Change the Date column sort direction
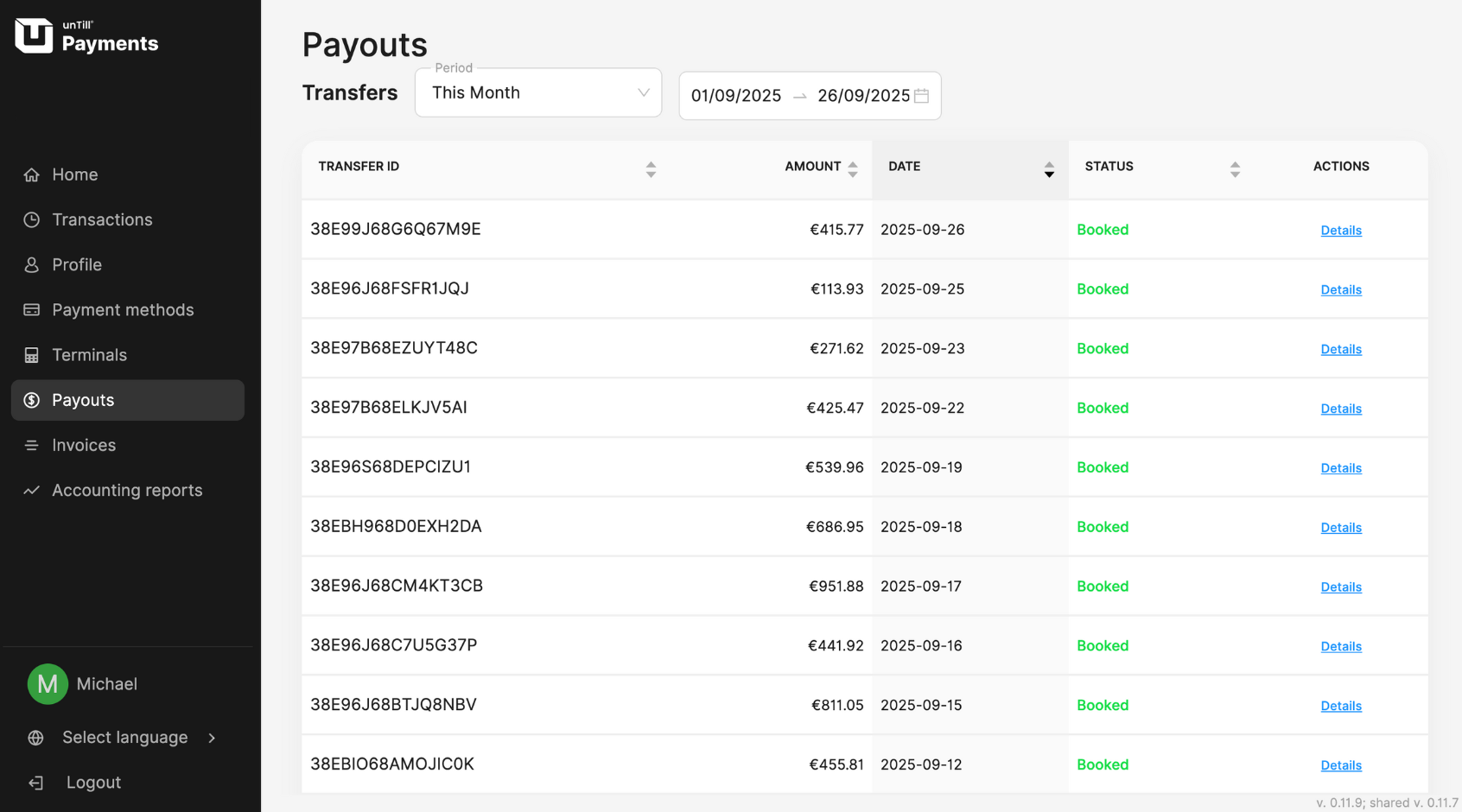 click(1048, 169)
